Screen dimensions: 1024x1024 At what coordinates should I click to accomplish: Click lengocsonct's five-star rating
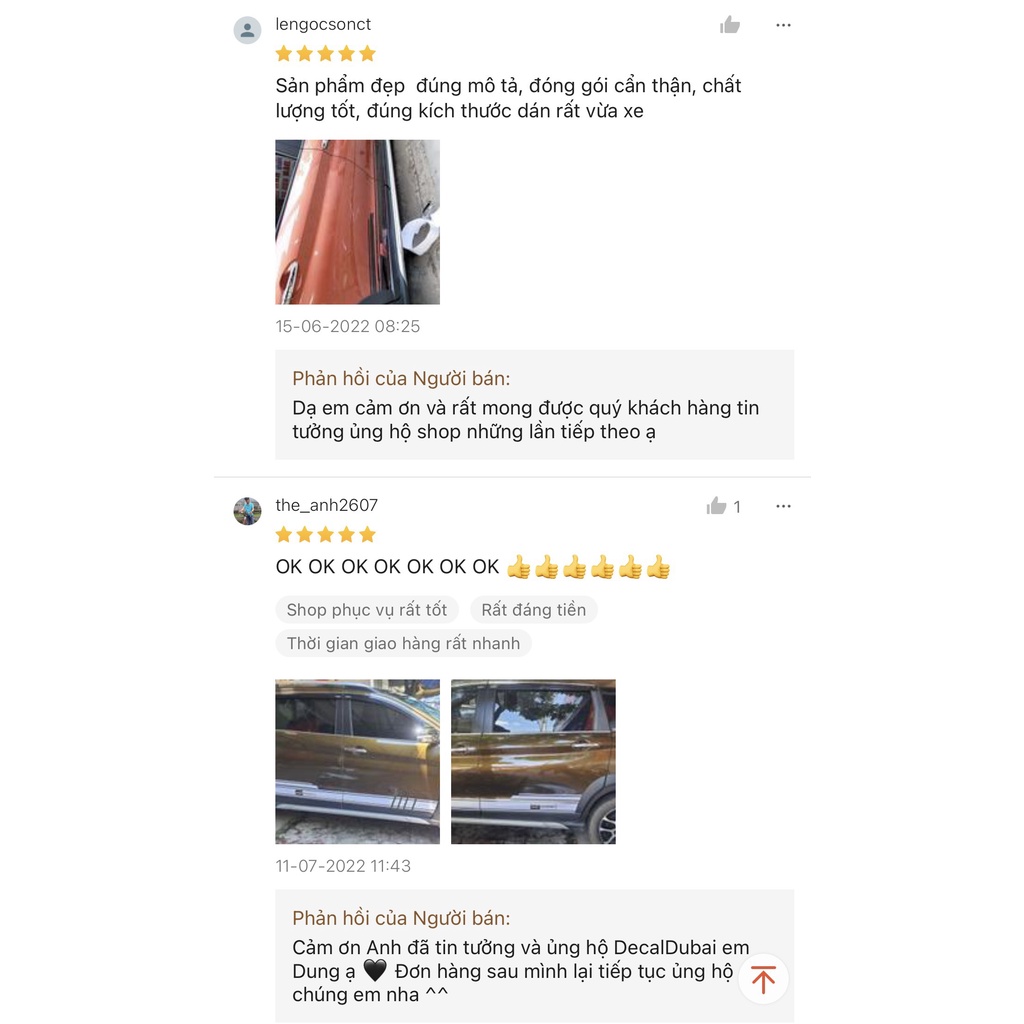[325, 54]
